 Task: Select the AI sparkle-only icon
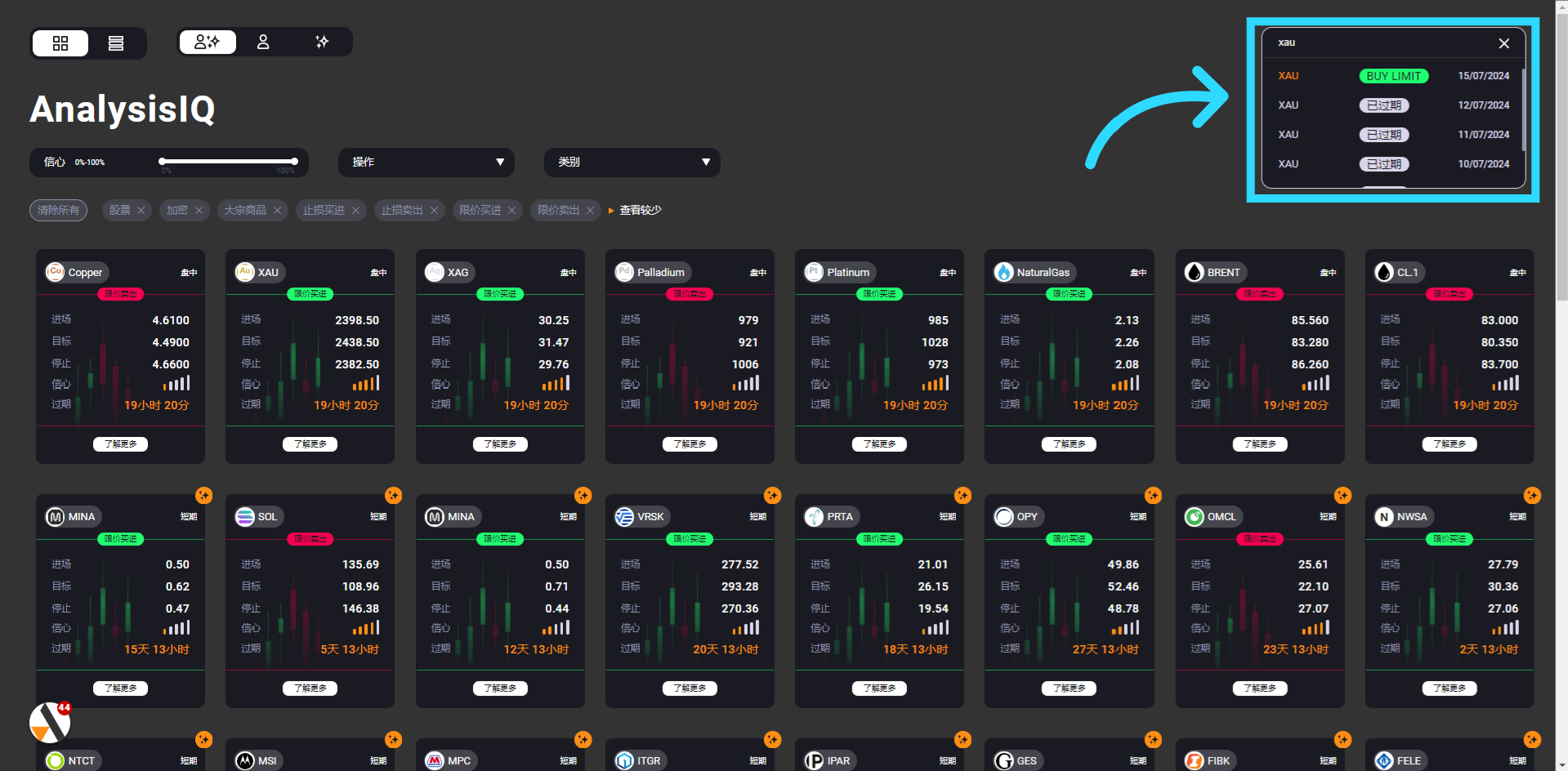pyautogui.click(x=322, y=42)
